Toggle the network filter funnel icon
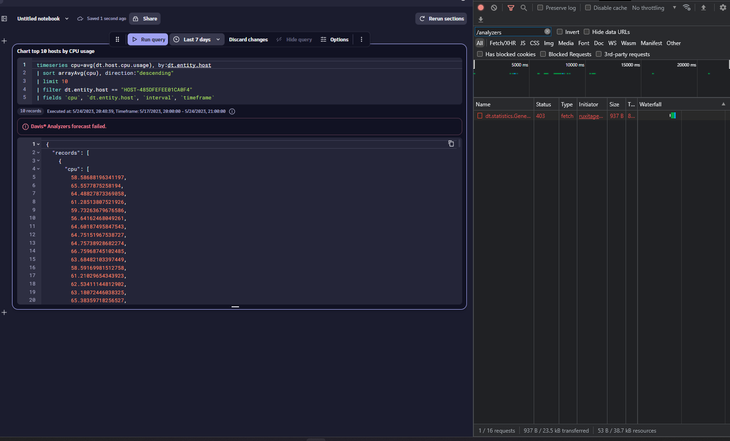 click(511, 8)
